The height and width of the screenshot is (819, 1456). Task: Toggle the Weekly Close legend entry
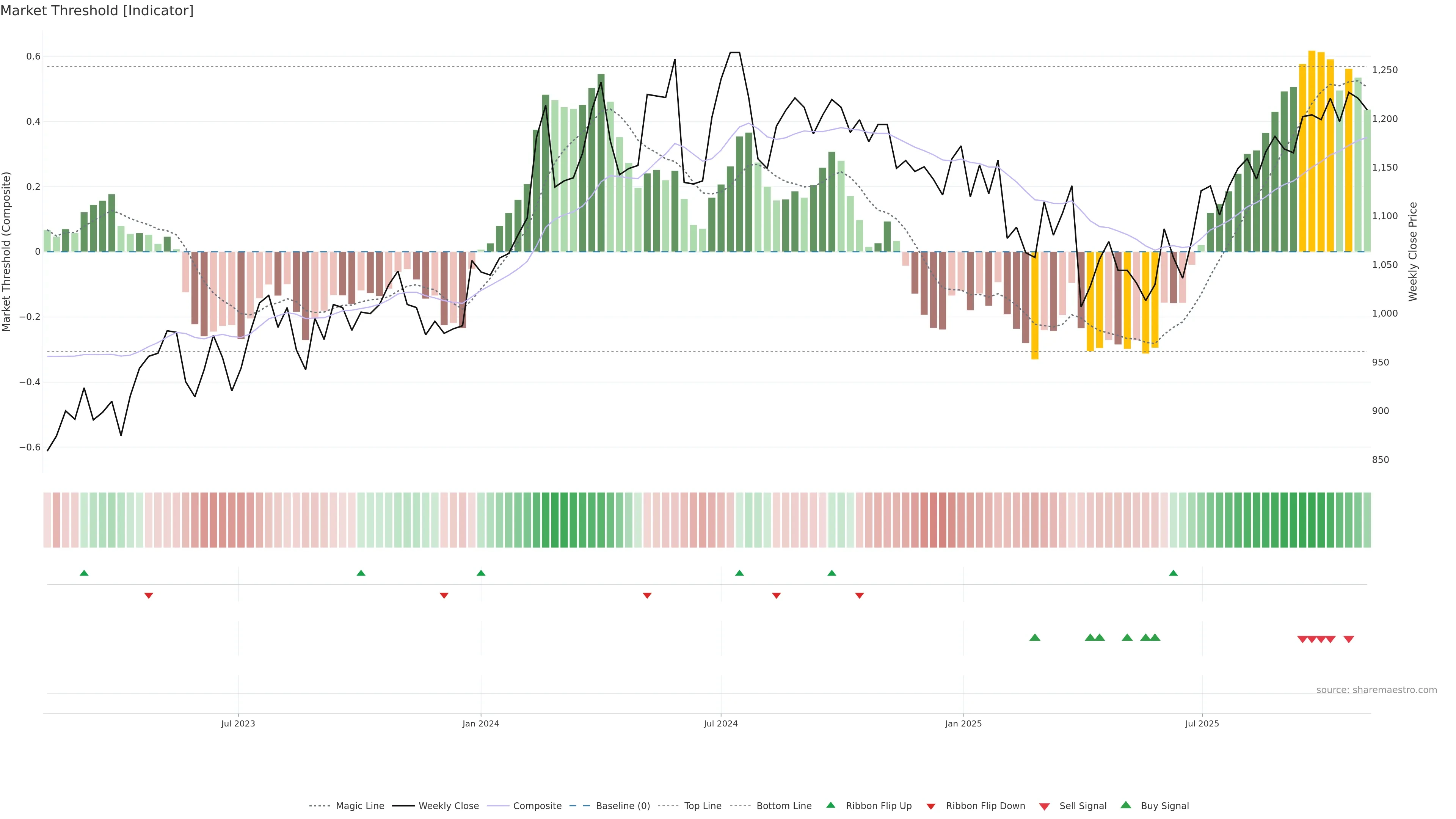[448, 806]
